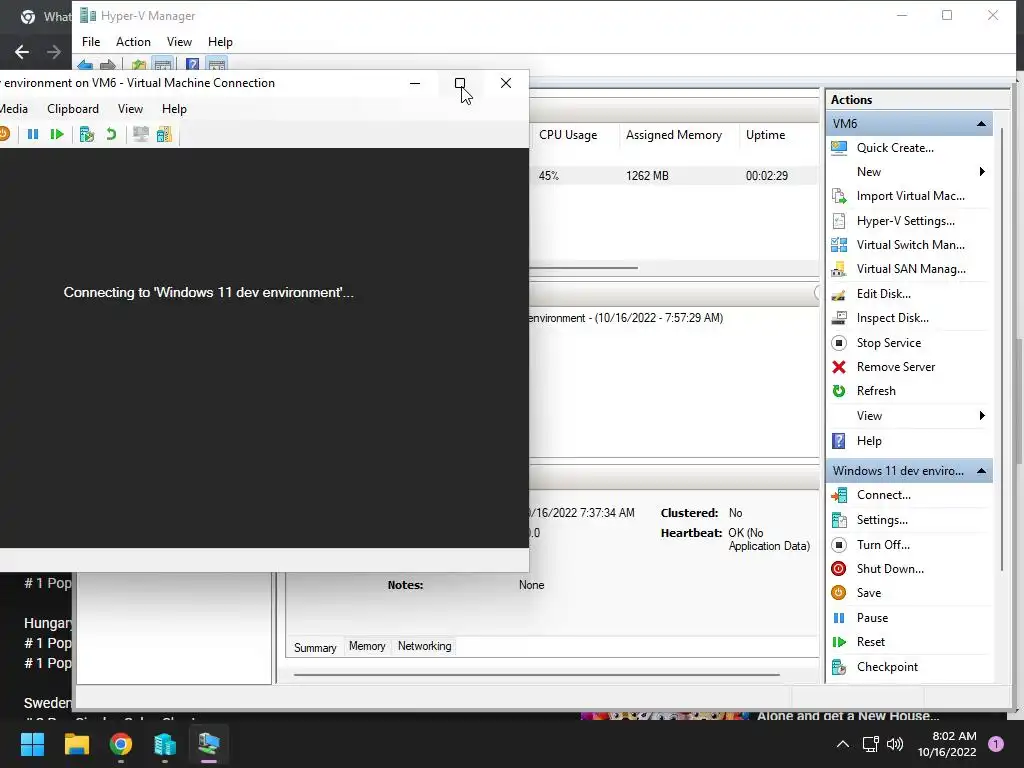Click Inspect Disk action
Image resolution: width=1024 pixels, height=768 pixels.
(x=892, y=318)
